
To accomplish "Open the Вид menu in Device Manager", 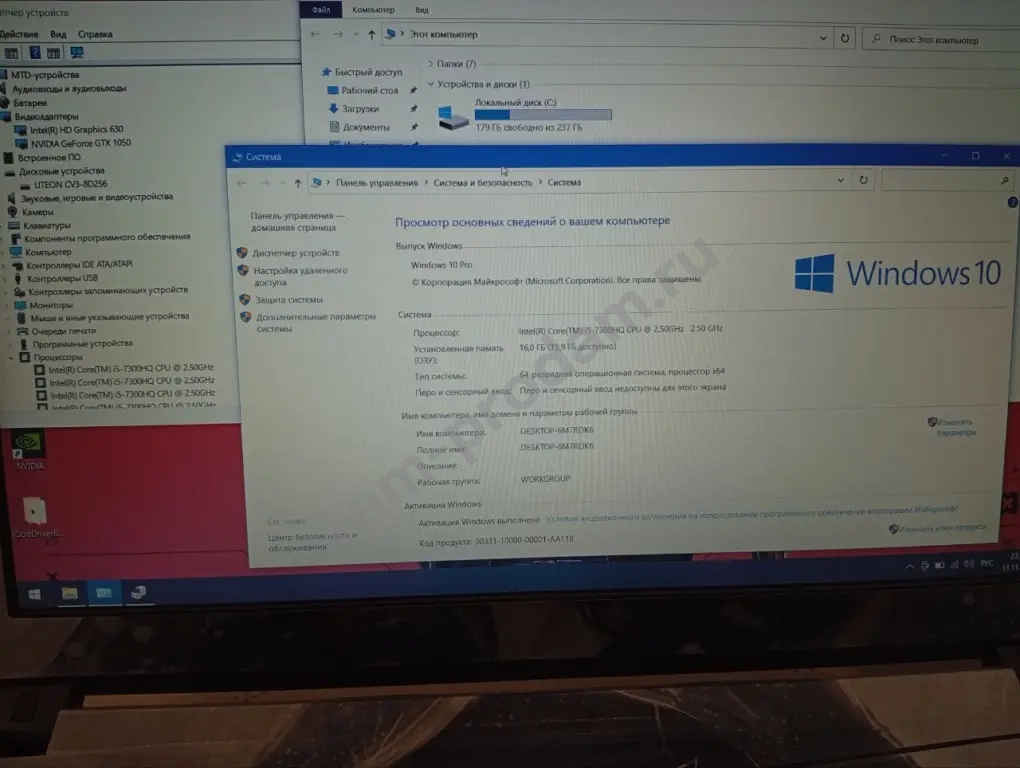I will tap(58, 34).
